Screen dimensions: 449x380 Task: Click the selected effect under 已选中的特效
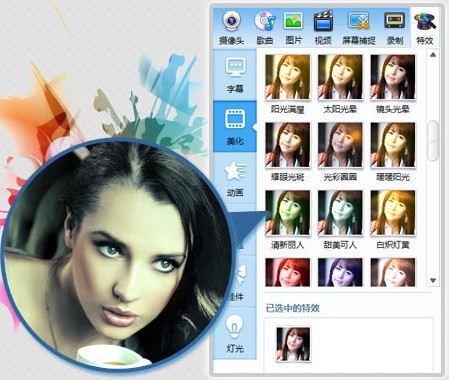coord(293,344)
